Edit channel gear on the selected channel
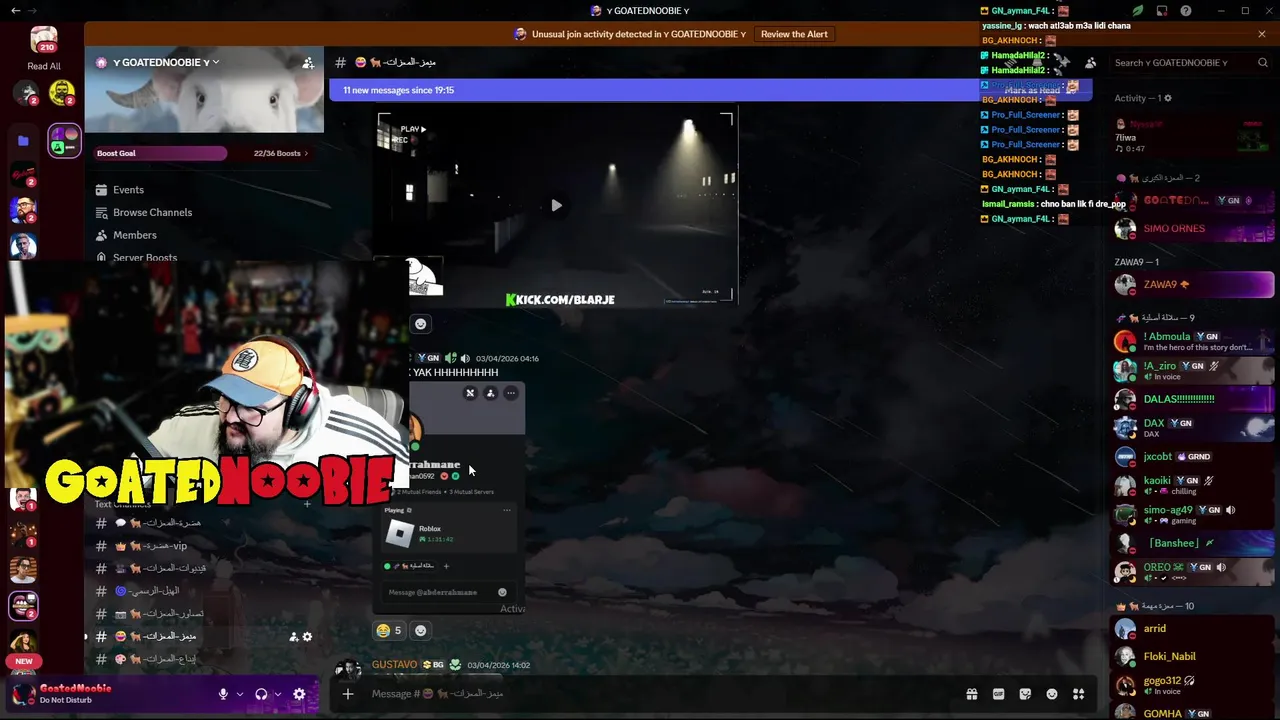The width and height of the screenshot is (1280, 720). pyautogui.click(x=307, y=637)
